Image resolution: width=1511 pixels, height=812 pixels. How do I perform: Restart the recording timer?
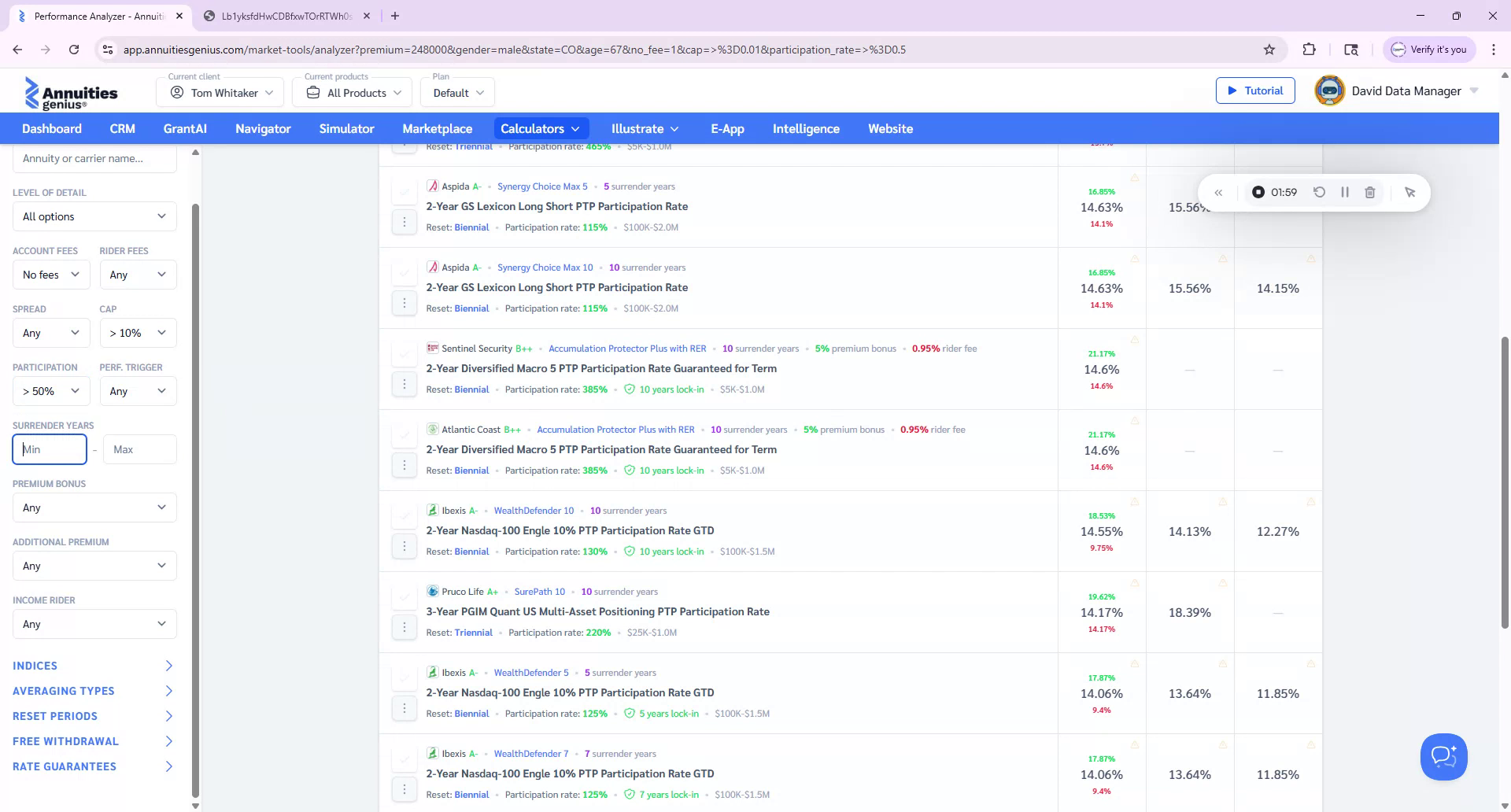[1320, 192]
